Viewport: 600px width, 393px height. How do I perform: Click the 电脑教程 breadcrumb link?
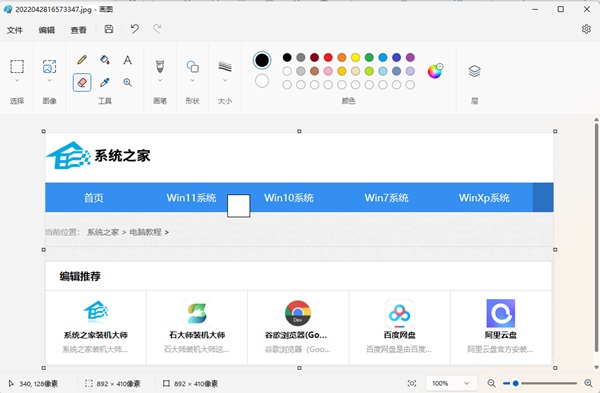point(145,232)
